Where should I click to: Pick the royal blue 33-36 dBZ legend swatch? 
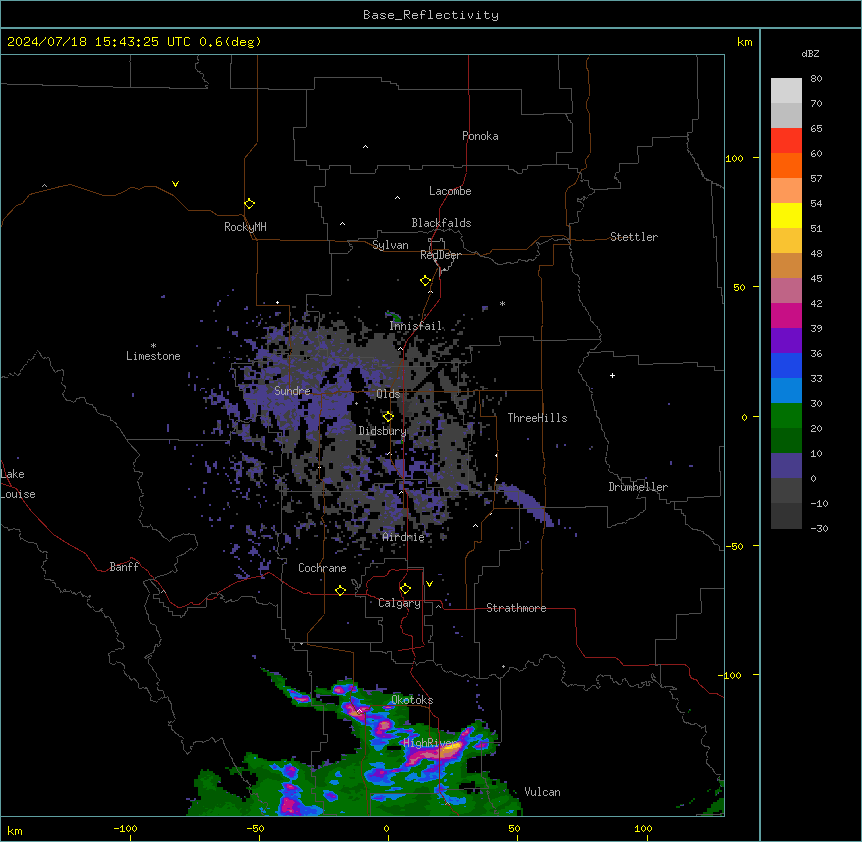(x=786, y=365)
